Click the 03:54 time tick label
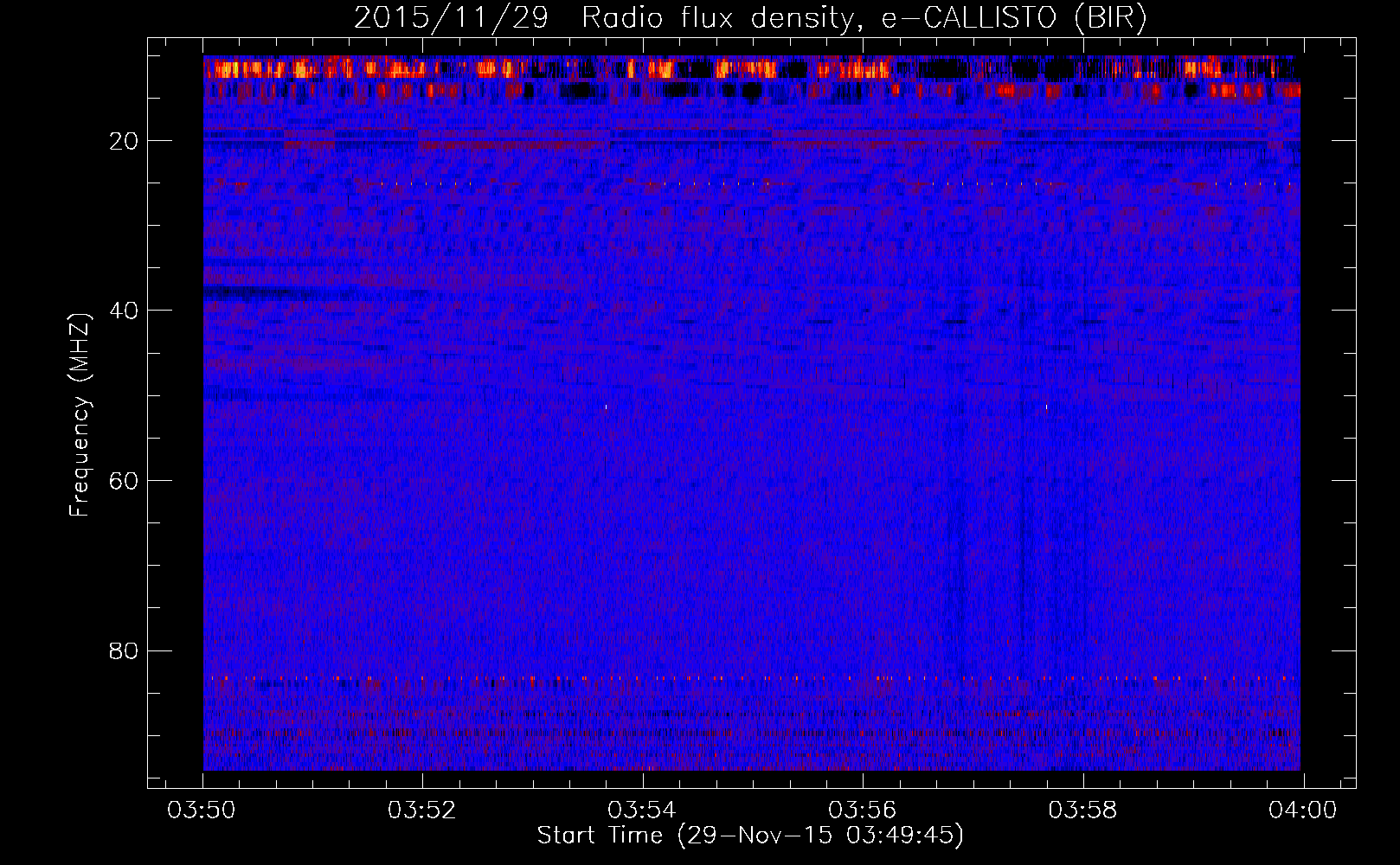The width and height of the screenshot is (1400, 865). click(643, 811)
